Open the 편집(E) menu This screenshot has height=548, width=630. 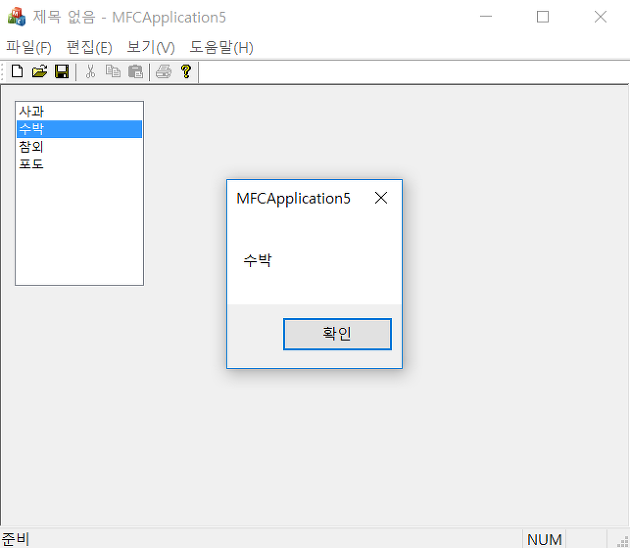89,47
